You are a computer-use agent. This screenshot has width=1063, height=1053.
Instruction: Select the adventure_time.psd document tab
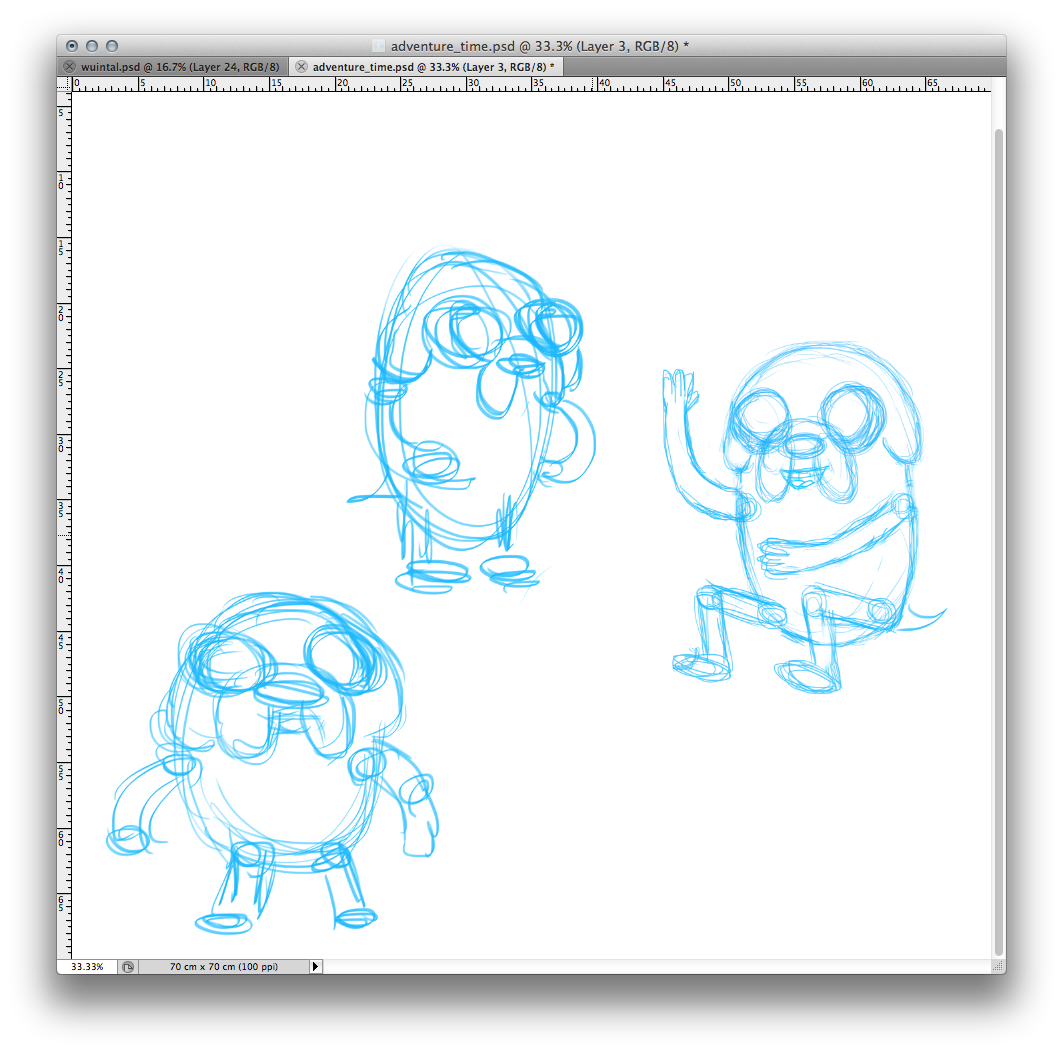[x=432, y=67]
